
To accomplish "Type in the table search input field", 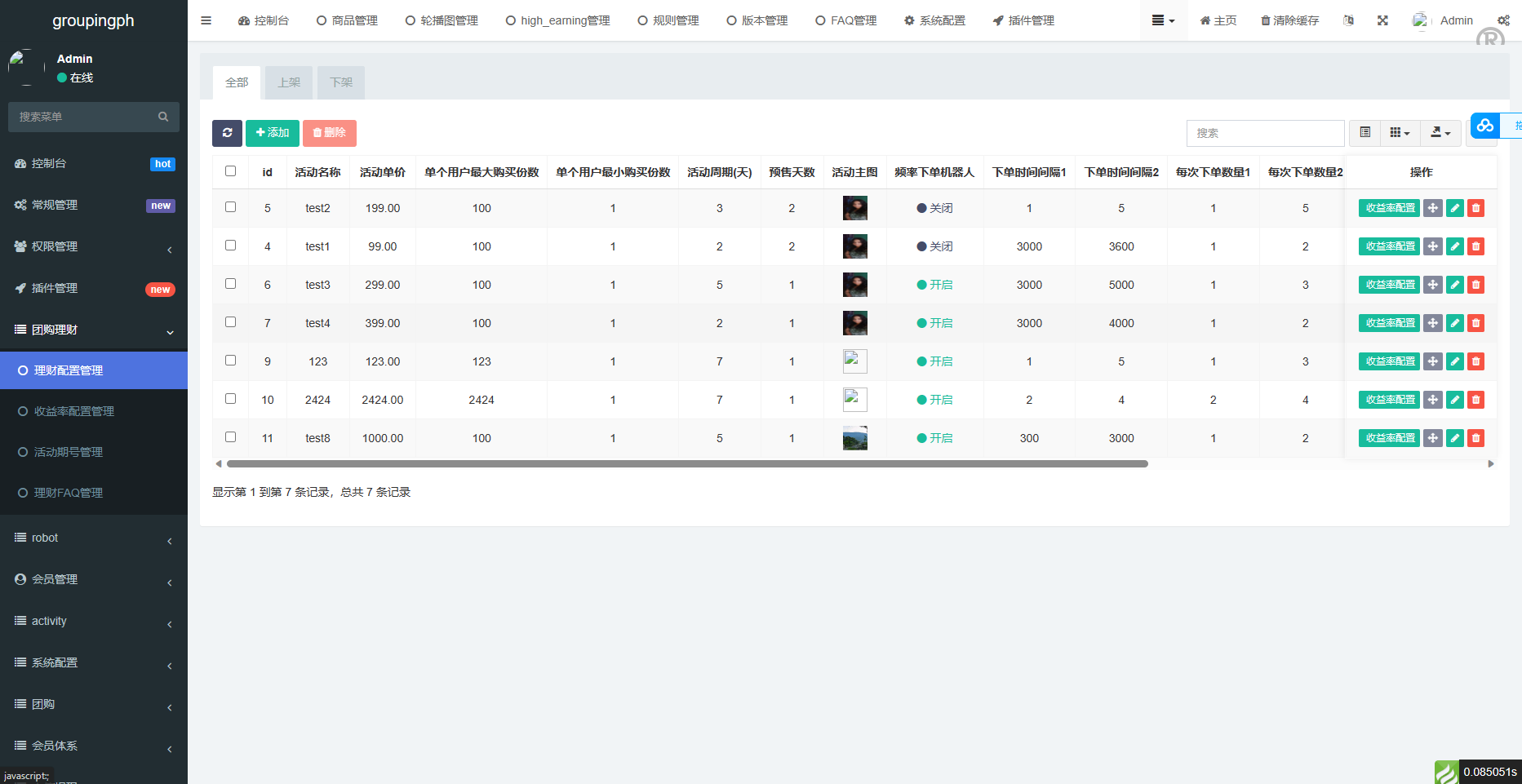I will [1265, 131].
